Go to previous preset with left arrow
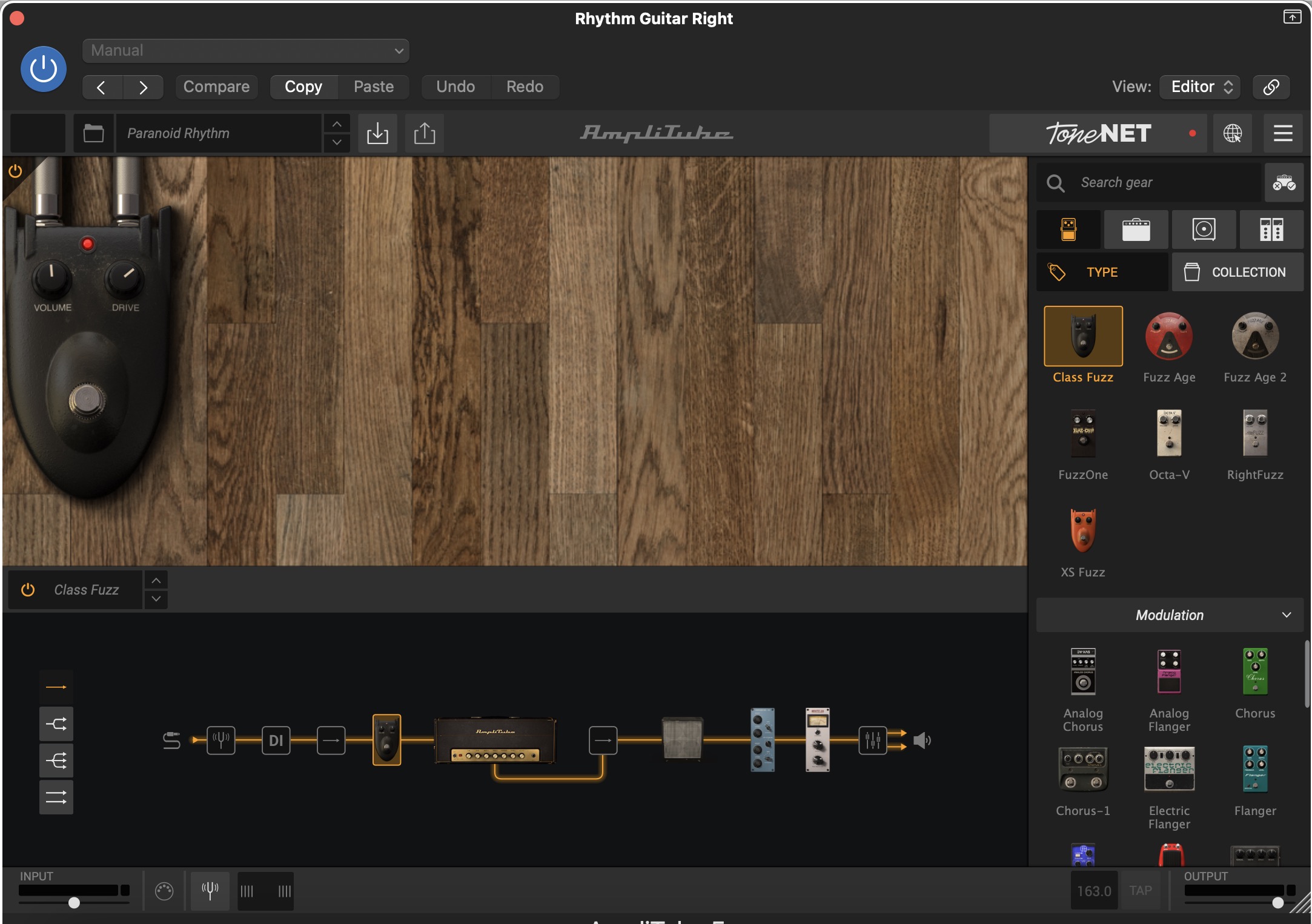The image size is (1312, 924). tap(102, 87)
